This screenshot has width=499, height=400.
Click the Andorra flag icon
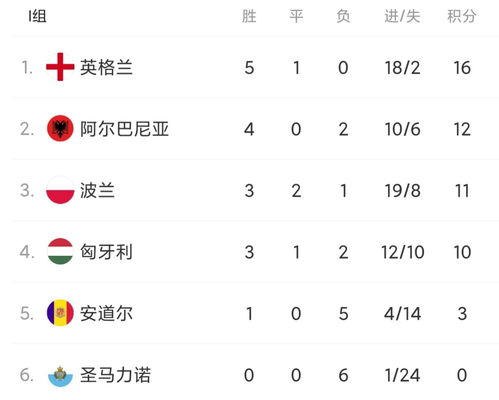(60, 313)
